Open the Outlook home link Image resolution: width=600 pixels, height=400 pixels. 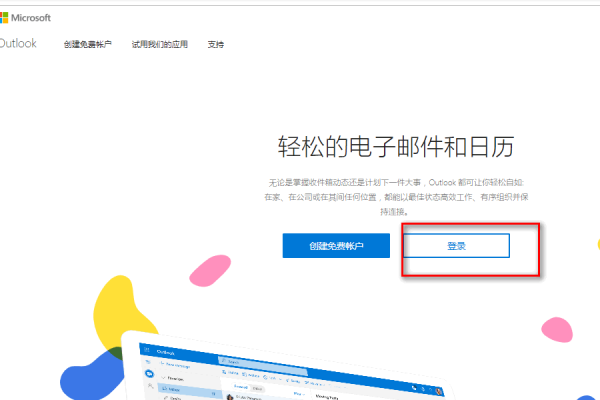tap(18, 43)
